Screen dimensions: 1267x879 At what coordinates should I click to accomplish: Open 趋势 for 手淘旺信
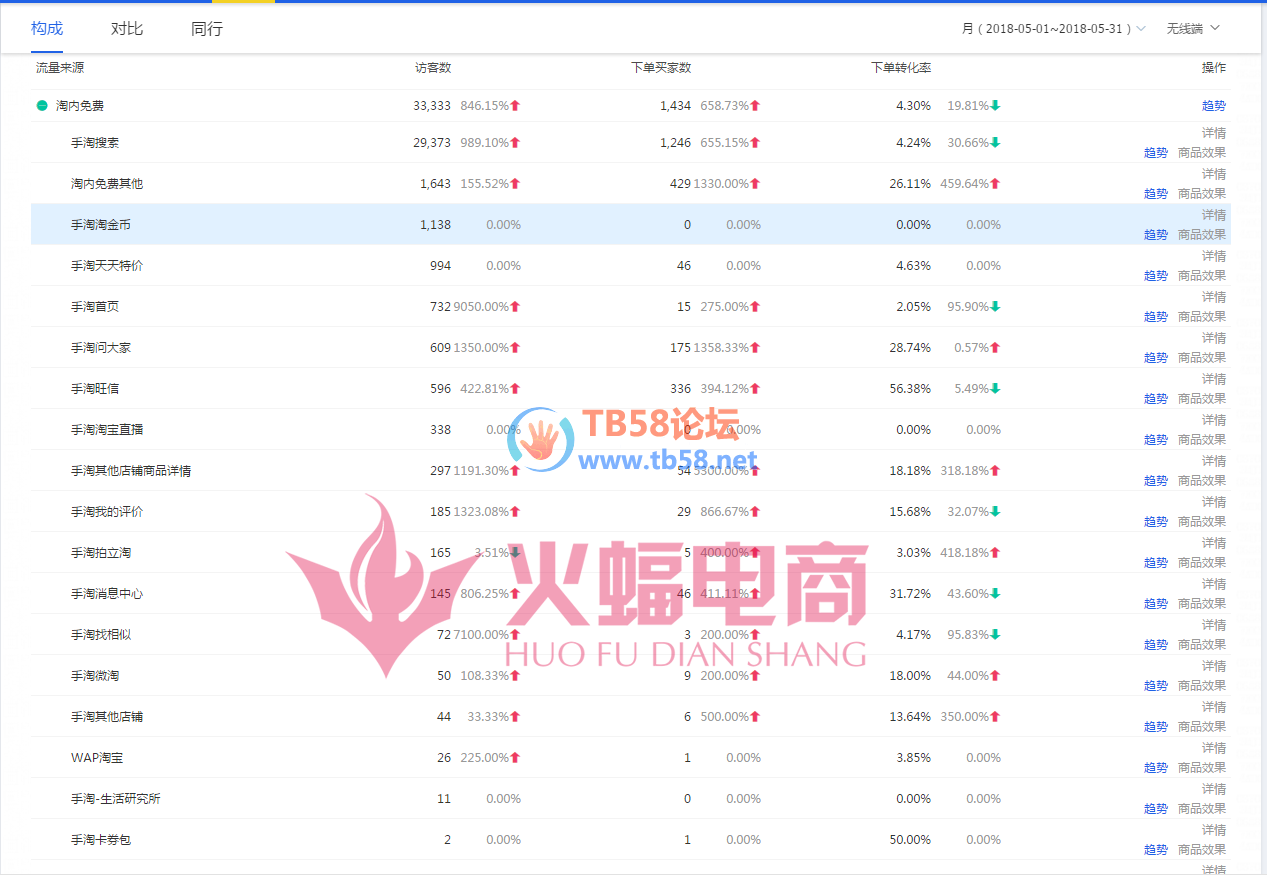pos(1156,399)
